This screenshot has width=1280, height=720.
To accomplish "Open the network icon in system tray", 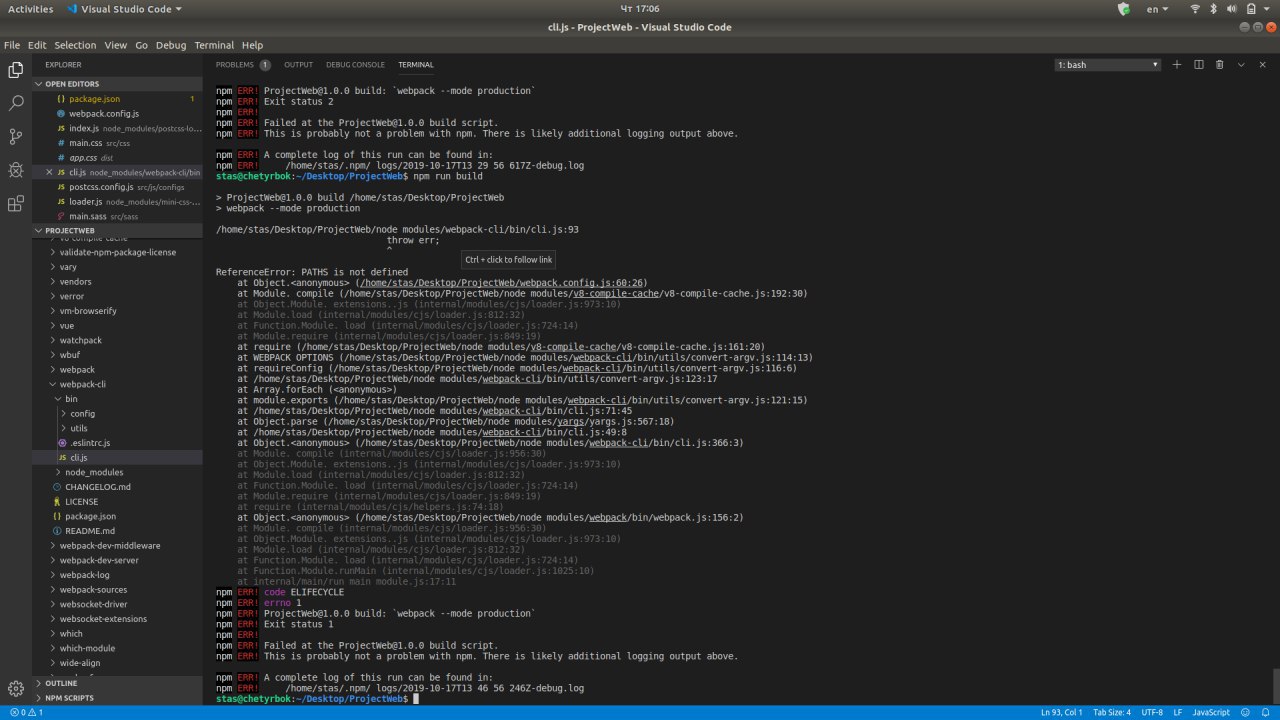I will (x=1194, y=9).
